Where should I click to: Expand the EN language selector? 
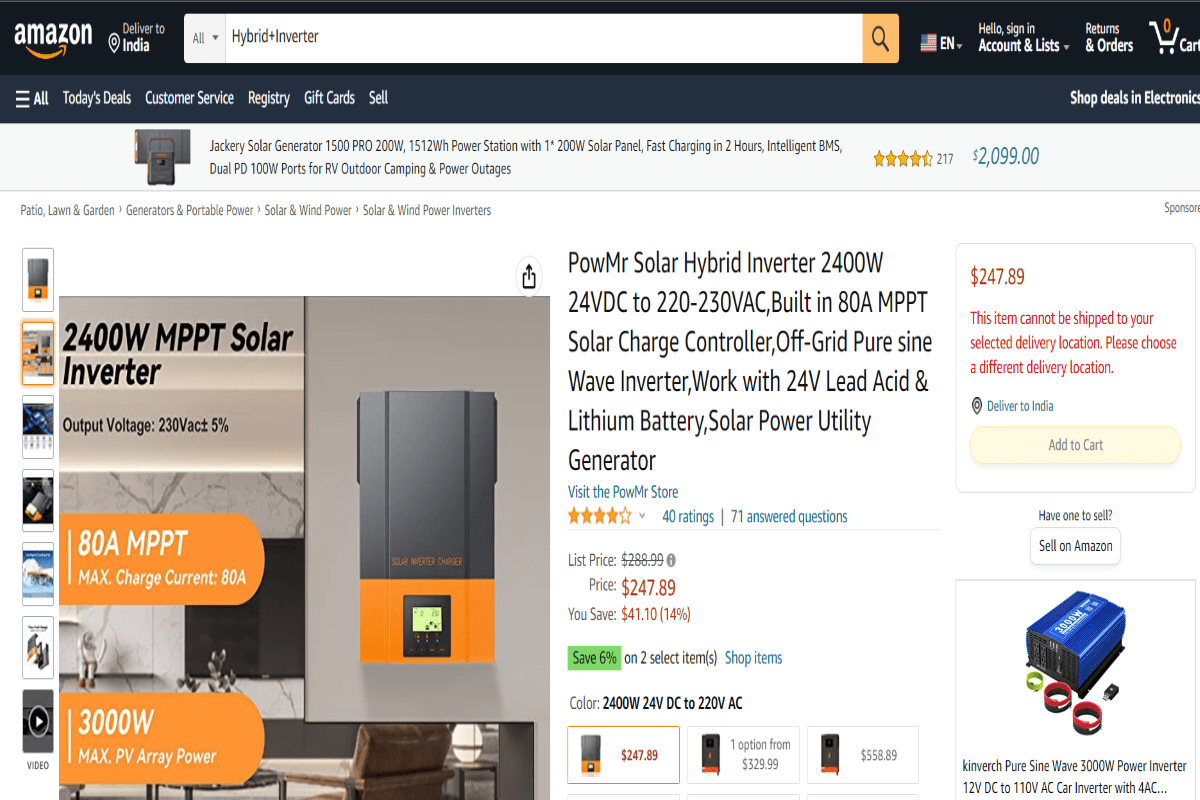[941, 44]
